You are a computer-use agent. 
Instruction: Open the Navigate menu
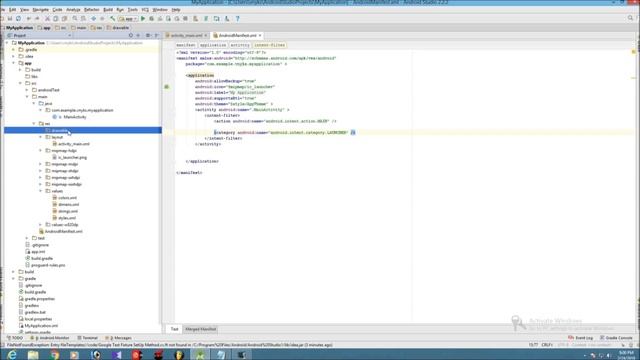tap(40, 9)
